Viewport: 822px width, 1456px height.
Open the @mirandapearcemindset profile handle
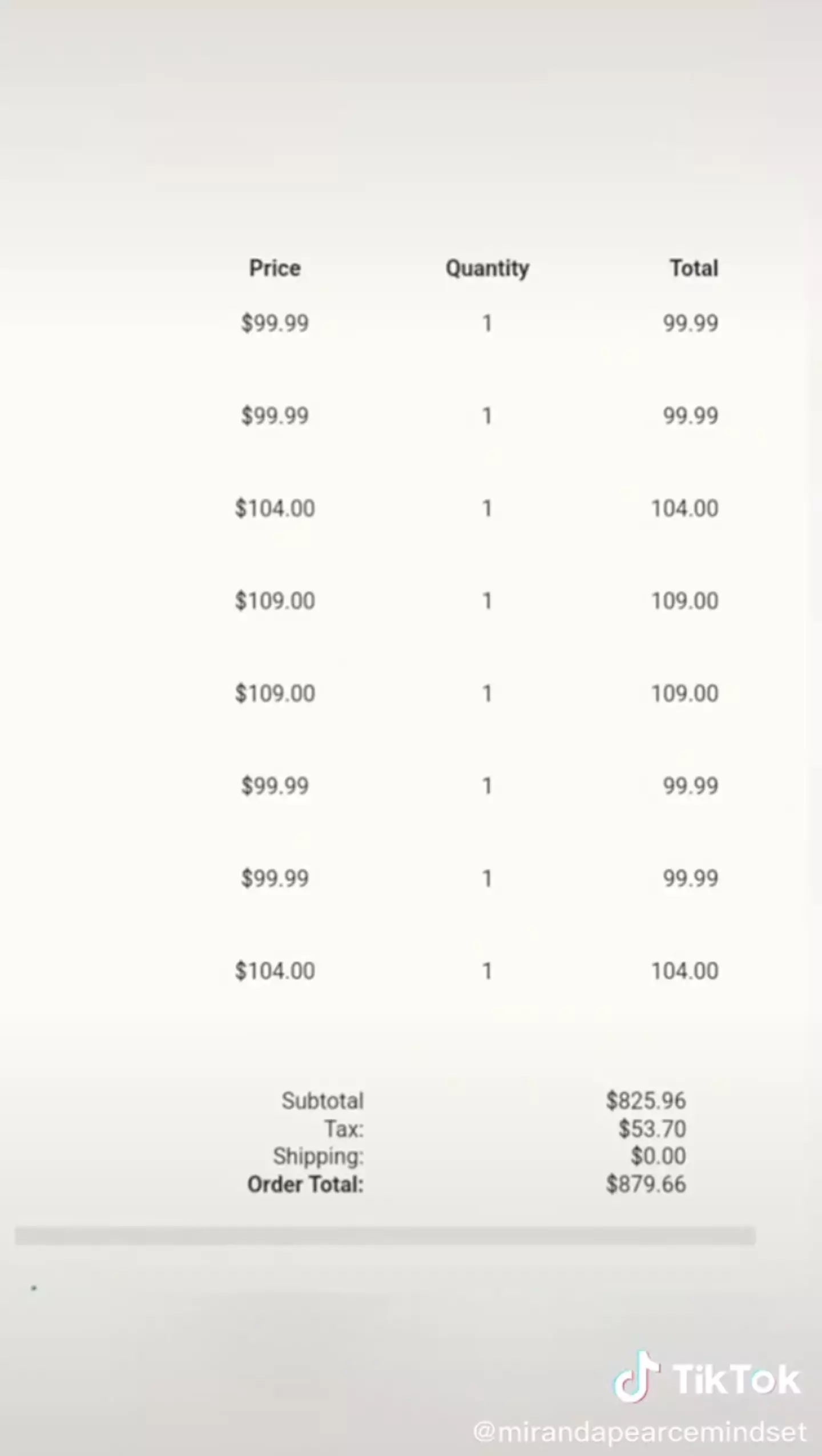(640, 1431)
